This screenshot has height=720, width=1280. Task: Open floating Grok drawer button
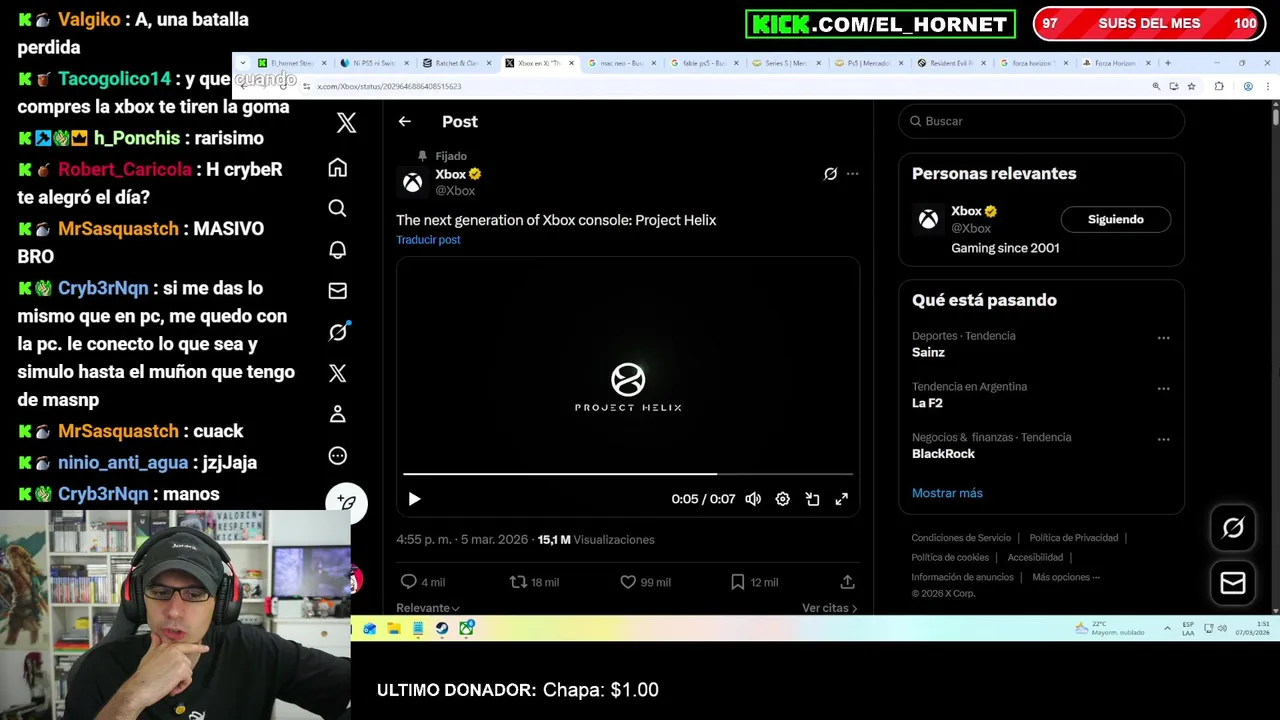click(1233, 528)
